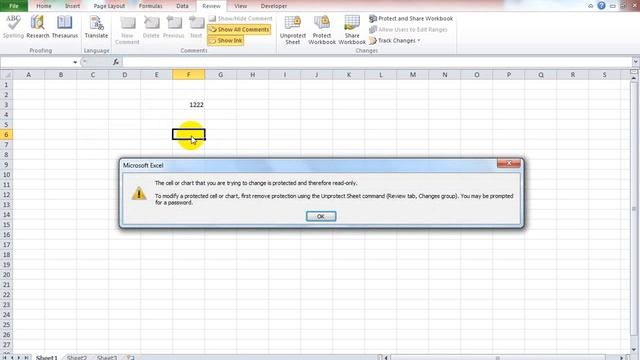This screenshot has width=640, height=360.
Task: Click the Translate icon
Action: 96,27
